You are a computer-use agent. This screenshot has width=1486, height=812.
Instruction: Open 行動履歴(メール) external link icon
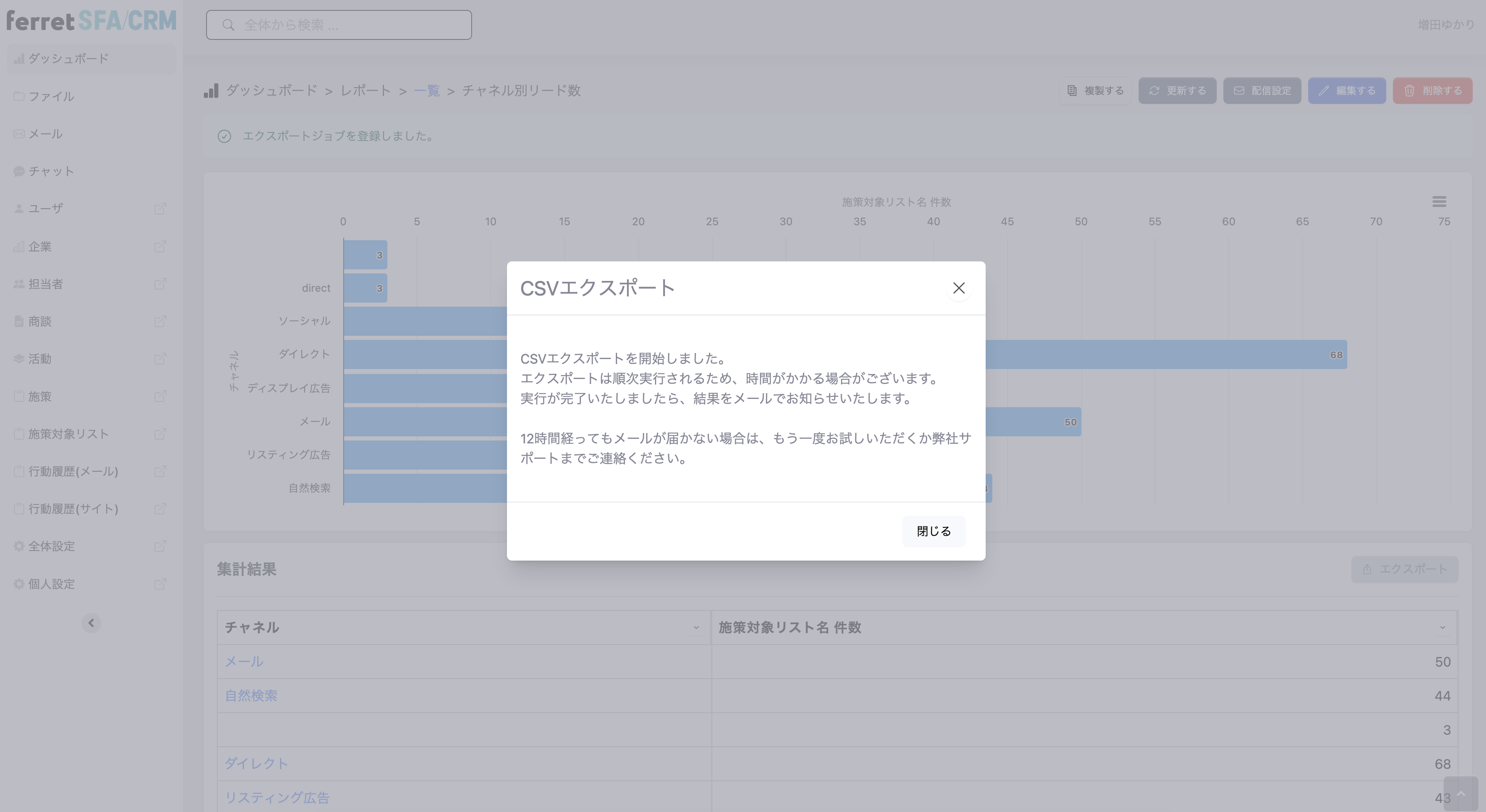160,471
